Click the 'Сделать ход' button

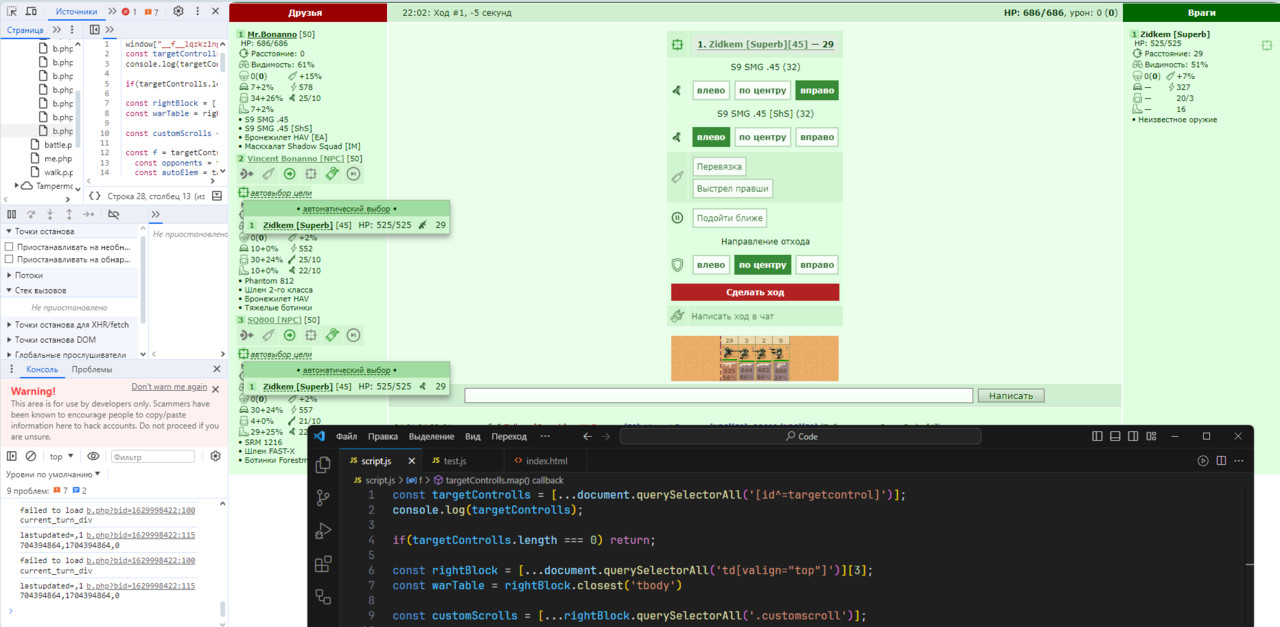(755, 292)
